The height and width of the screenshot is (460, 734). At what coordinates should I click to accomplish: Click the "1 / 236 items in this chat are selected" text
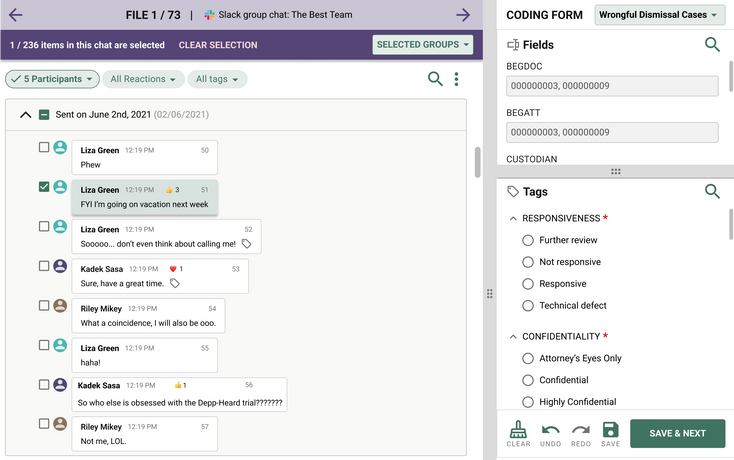pyautogui.click(x=87, y=45)
